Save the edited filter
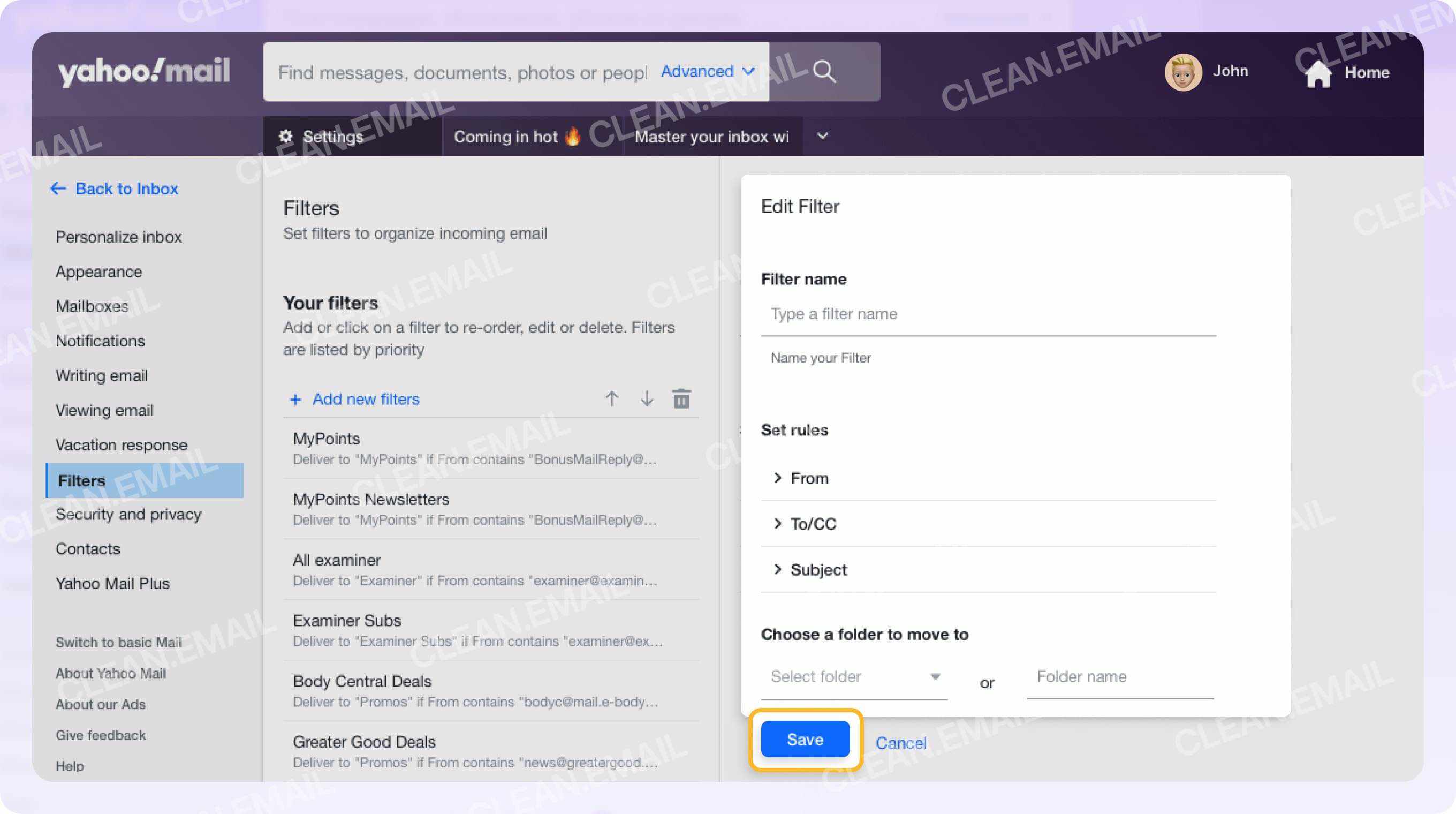Screen dimensions: 1456x814 (805, 739)
